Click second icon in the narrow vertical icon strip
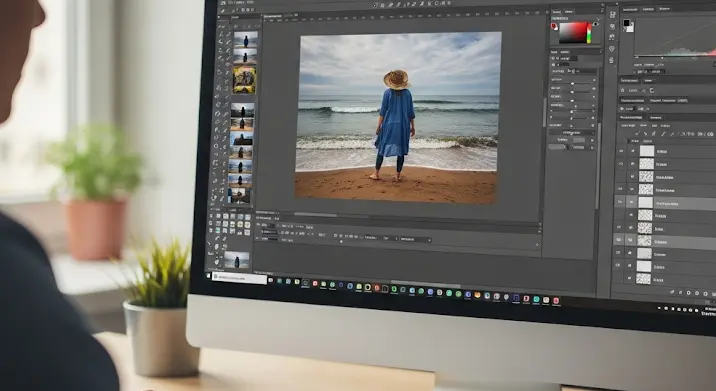 coord(612,26)
